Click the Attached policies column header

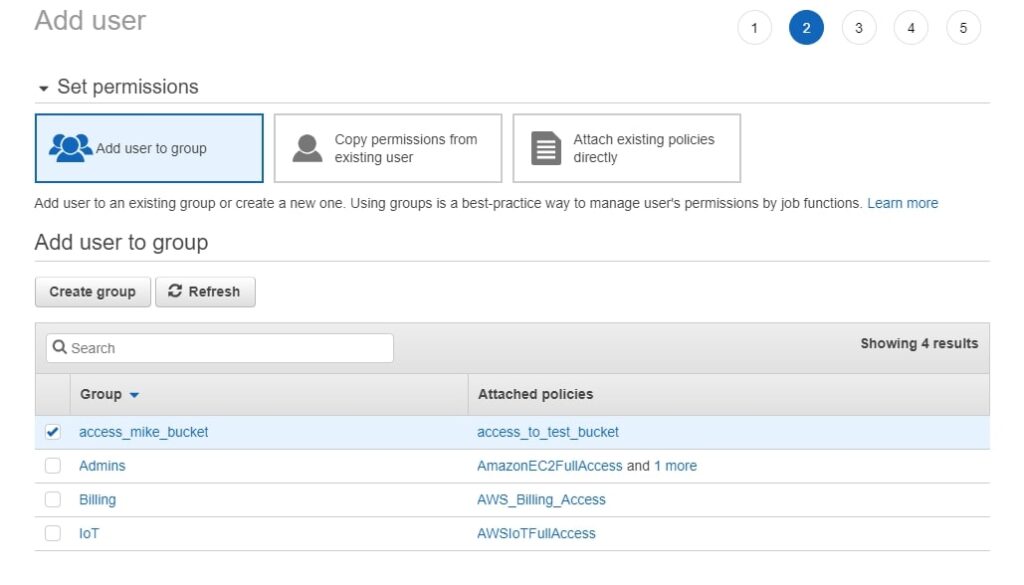click(536, 394)
